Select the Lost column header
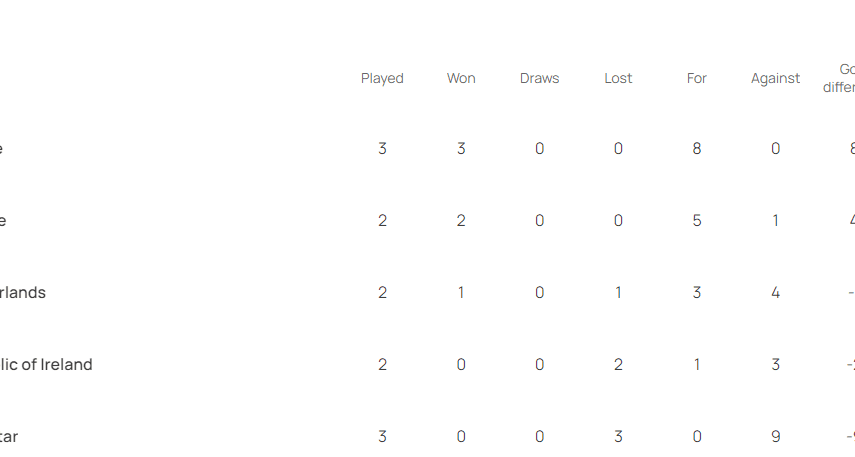Image resolution: width=855 pixels, height=457 pixels. pyautogui.click(x=618, y=78)
